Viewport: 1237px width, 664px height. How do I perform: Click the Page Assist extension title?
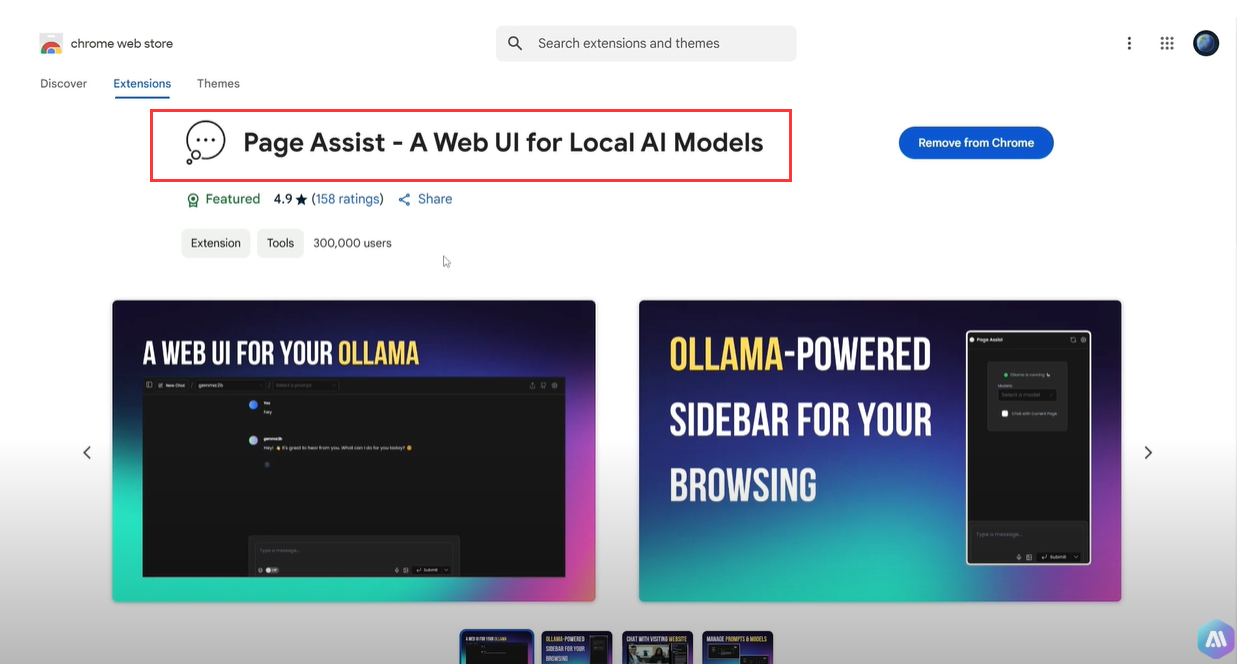(503, 143)
